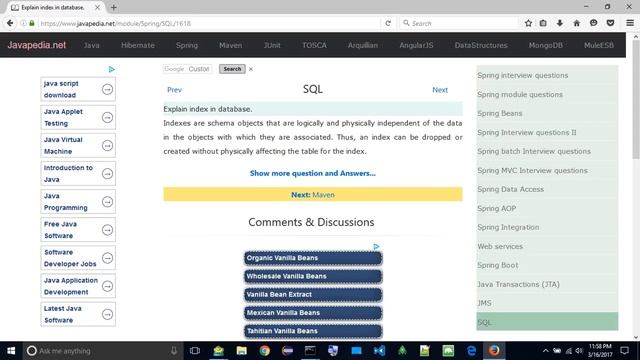This screenshot has height=360, width=640.
Task: Click the 'Mexican Vanilla Beans' ad button
Action: click(313, 313)
